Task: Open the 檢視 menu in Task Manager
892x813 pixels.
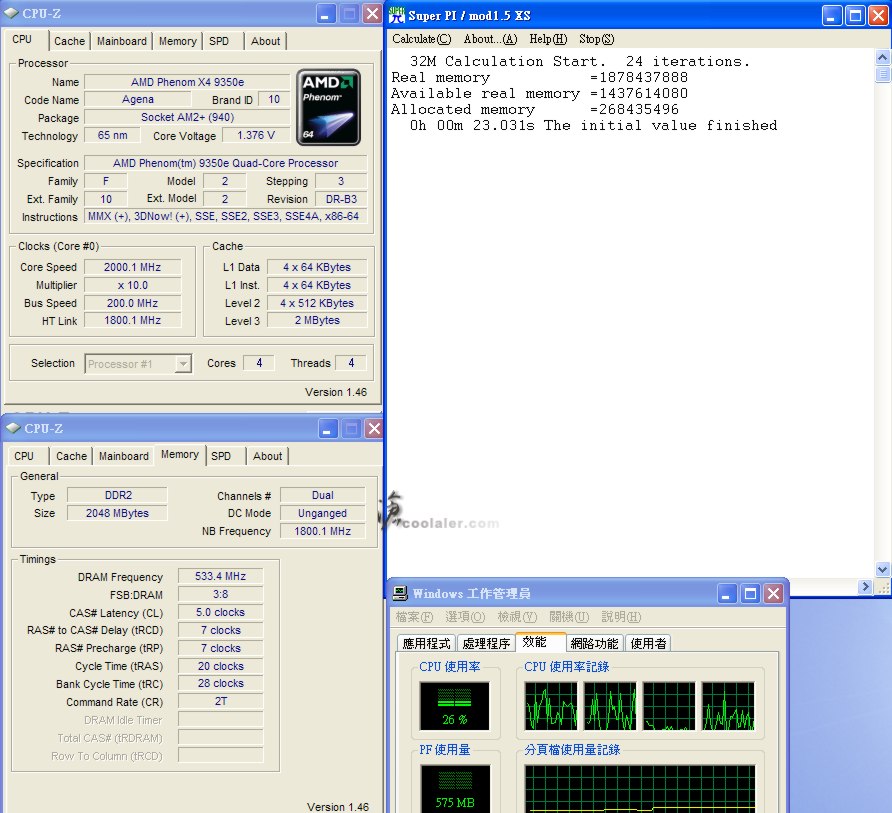Action: 517,617
